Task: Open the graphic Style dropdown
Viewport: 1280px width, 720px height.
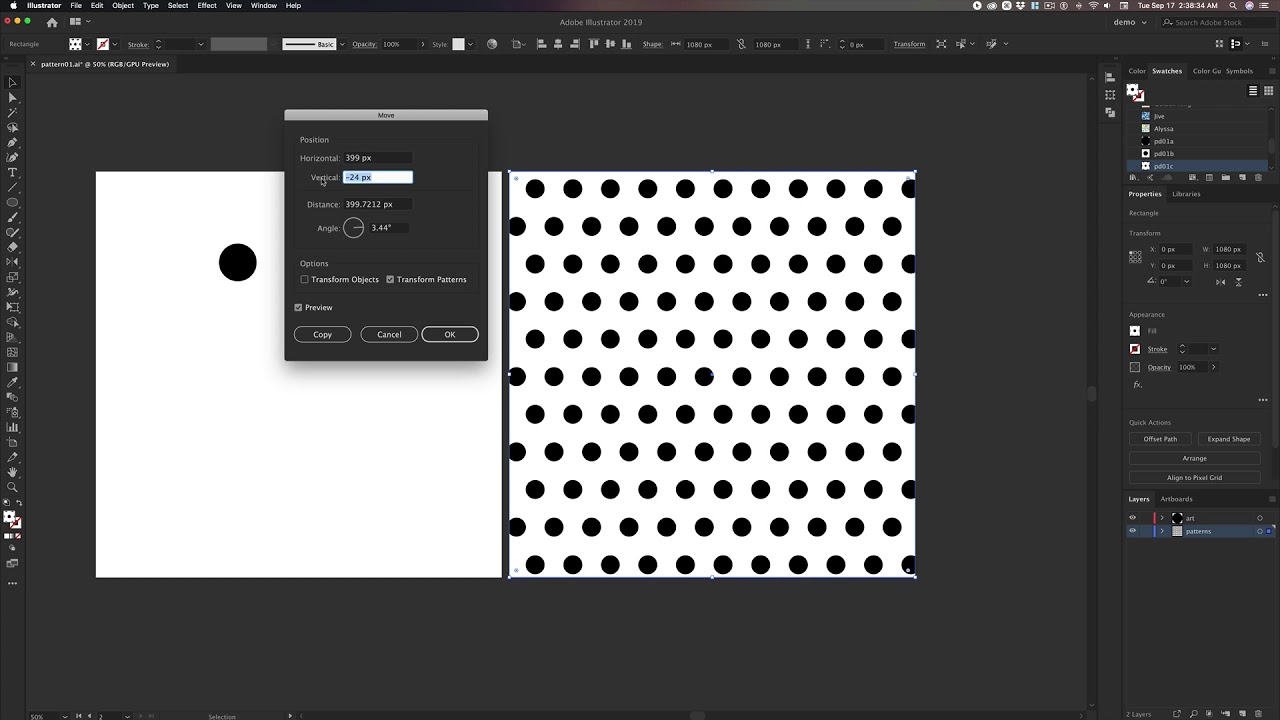Action: [472, 44]
